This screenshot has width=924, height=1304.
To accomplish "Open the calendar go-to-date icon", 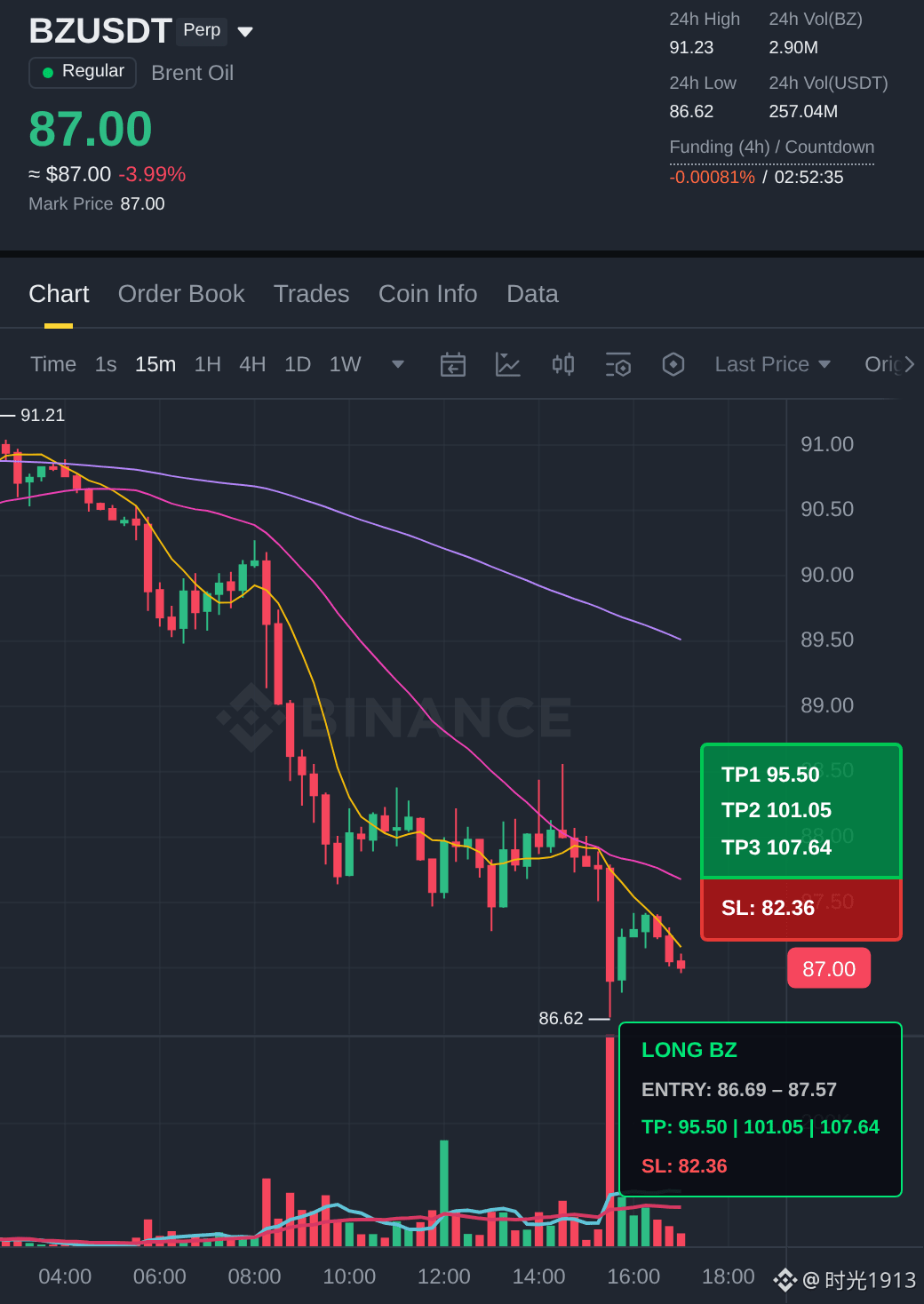I will 453,364.
